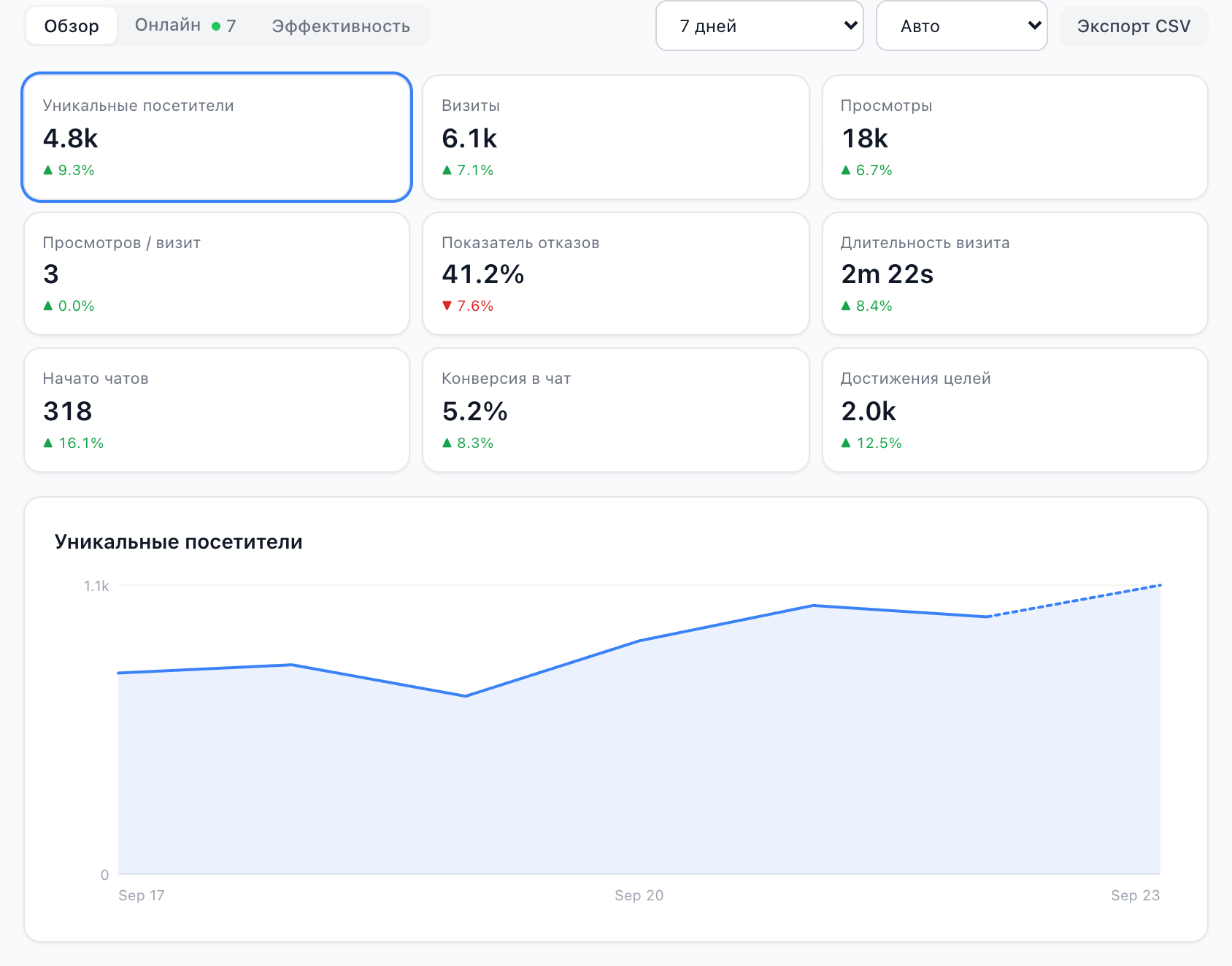Click the 41.2% bounce rate value

(483, 274)
